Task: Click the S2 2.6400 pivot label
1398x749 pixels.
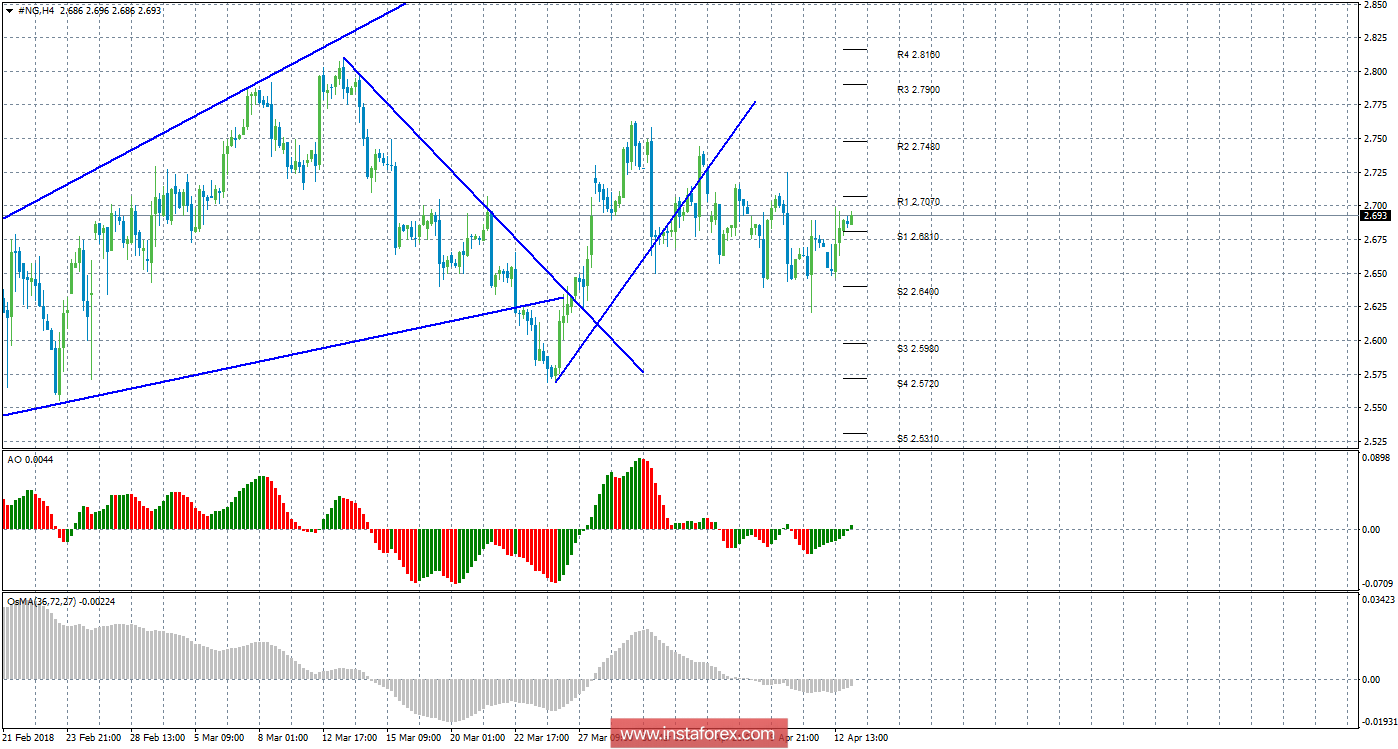Action: 918,292
